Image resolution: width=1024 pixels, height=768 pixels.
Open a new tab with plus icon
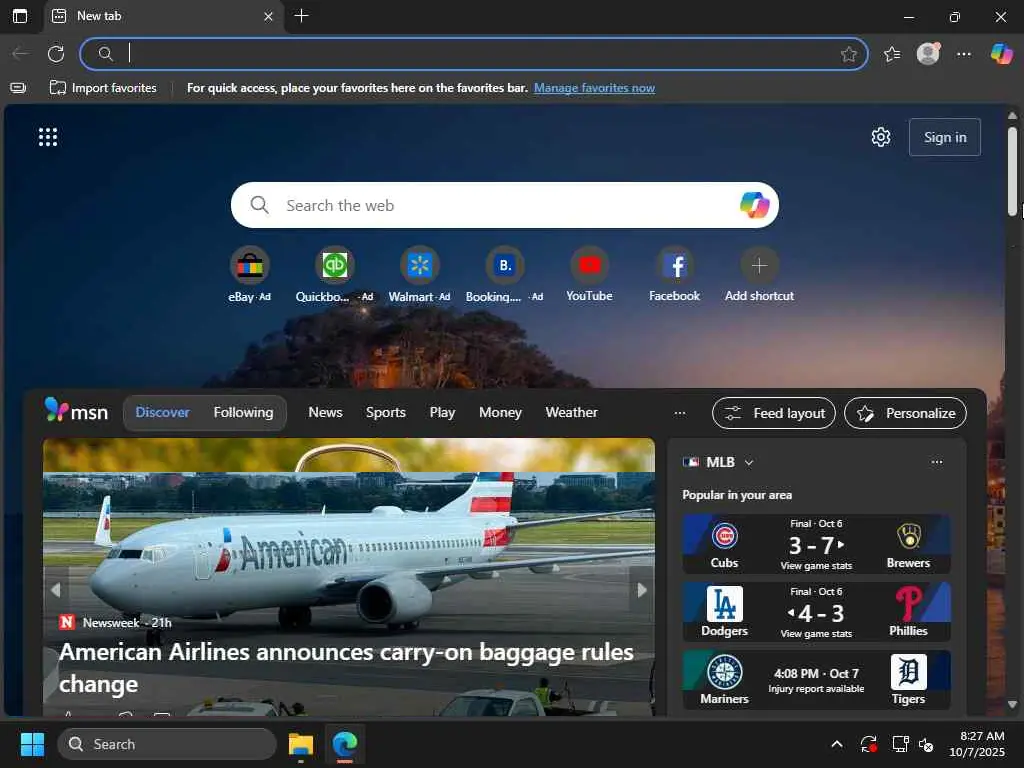coord(301,16)
